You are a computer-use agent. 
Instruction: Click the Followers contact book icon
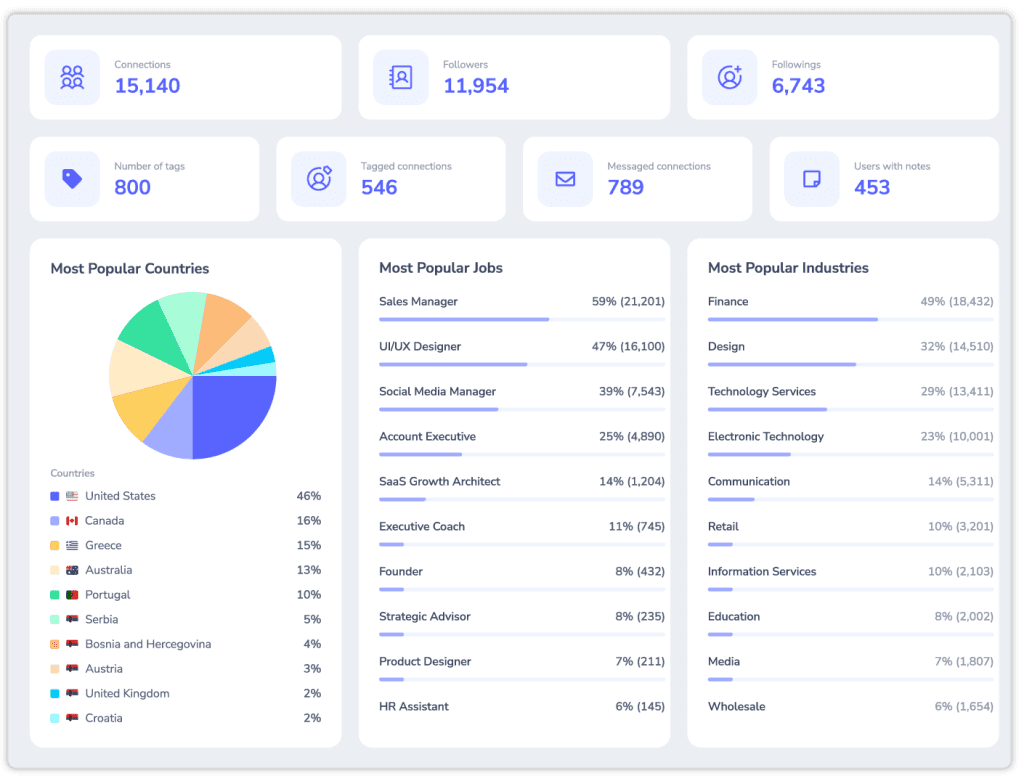click(x=400, y=77)
